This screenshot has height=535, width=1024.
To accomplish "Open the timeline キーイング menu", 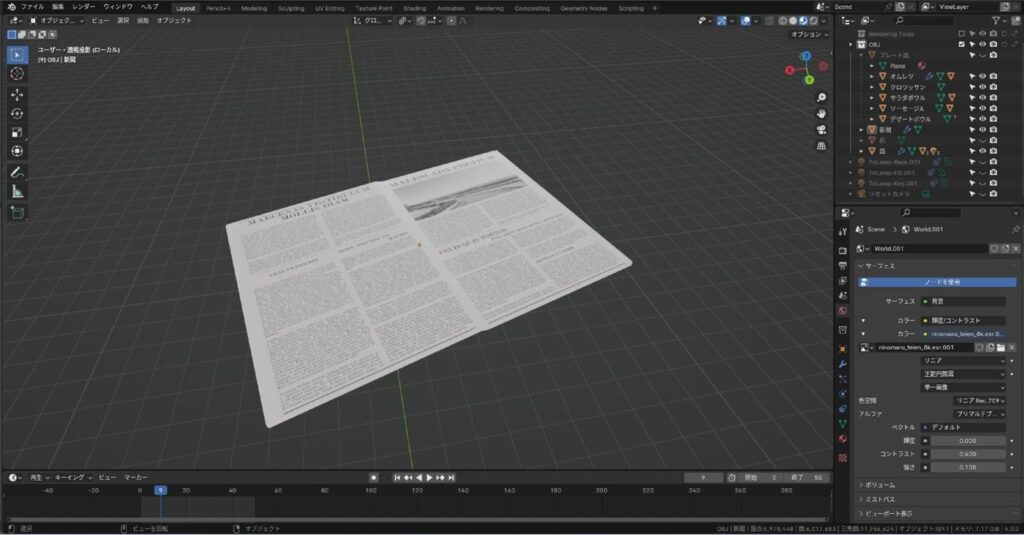I will (72, 478).
